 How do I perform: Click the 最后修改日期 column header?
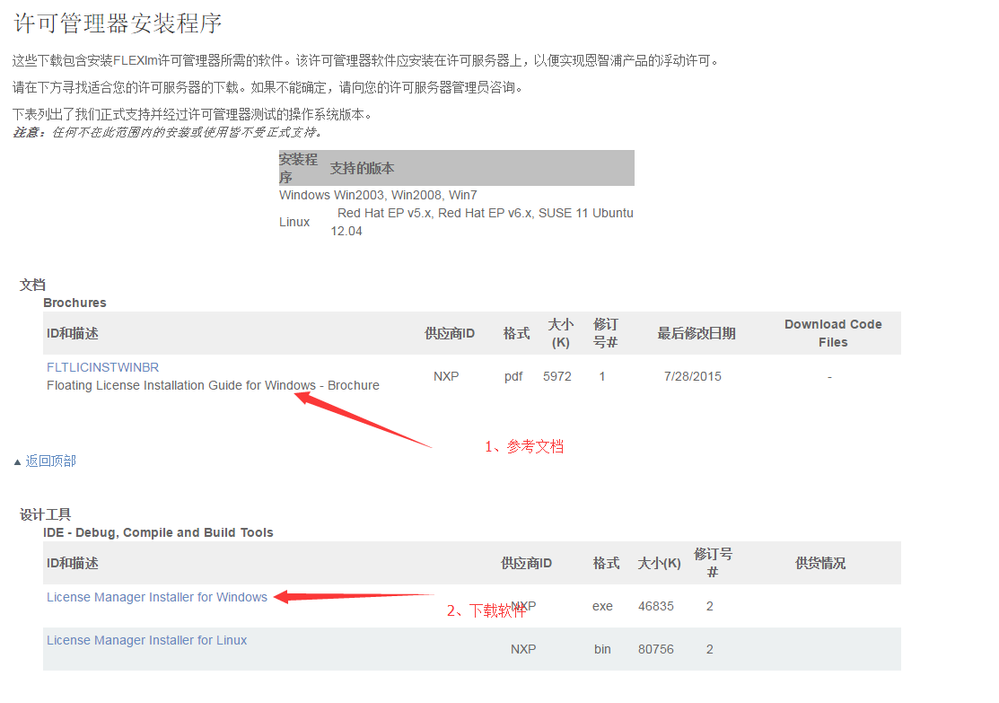coord(696,333)
